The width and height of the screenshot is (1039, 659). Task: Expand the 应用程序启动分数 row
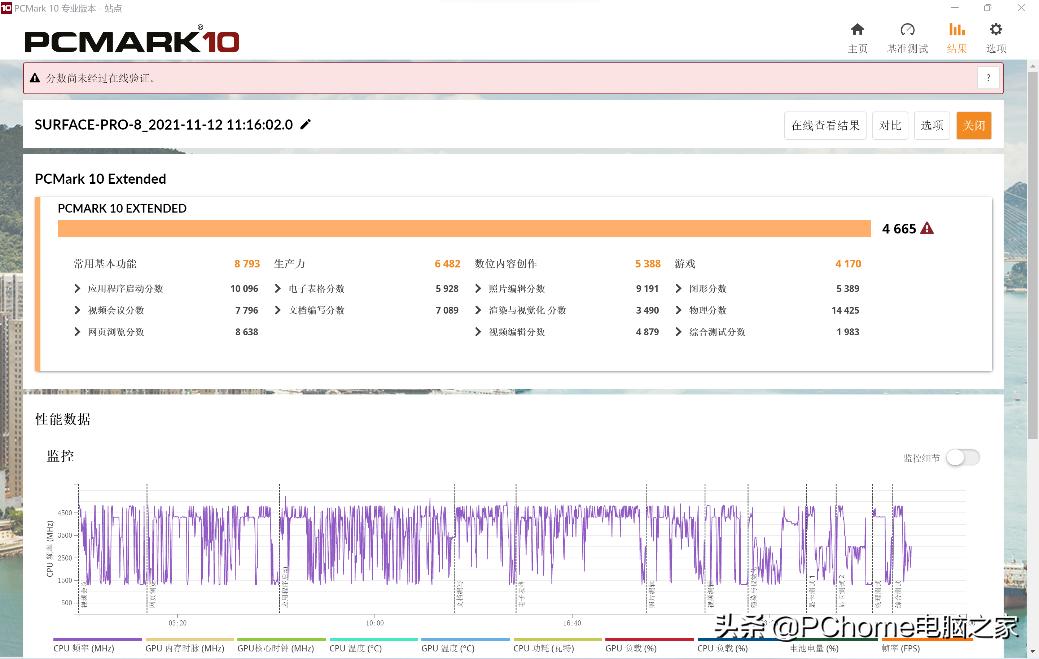click(78, 289)
